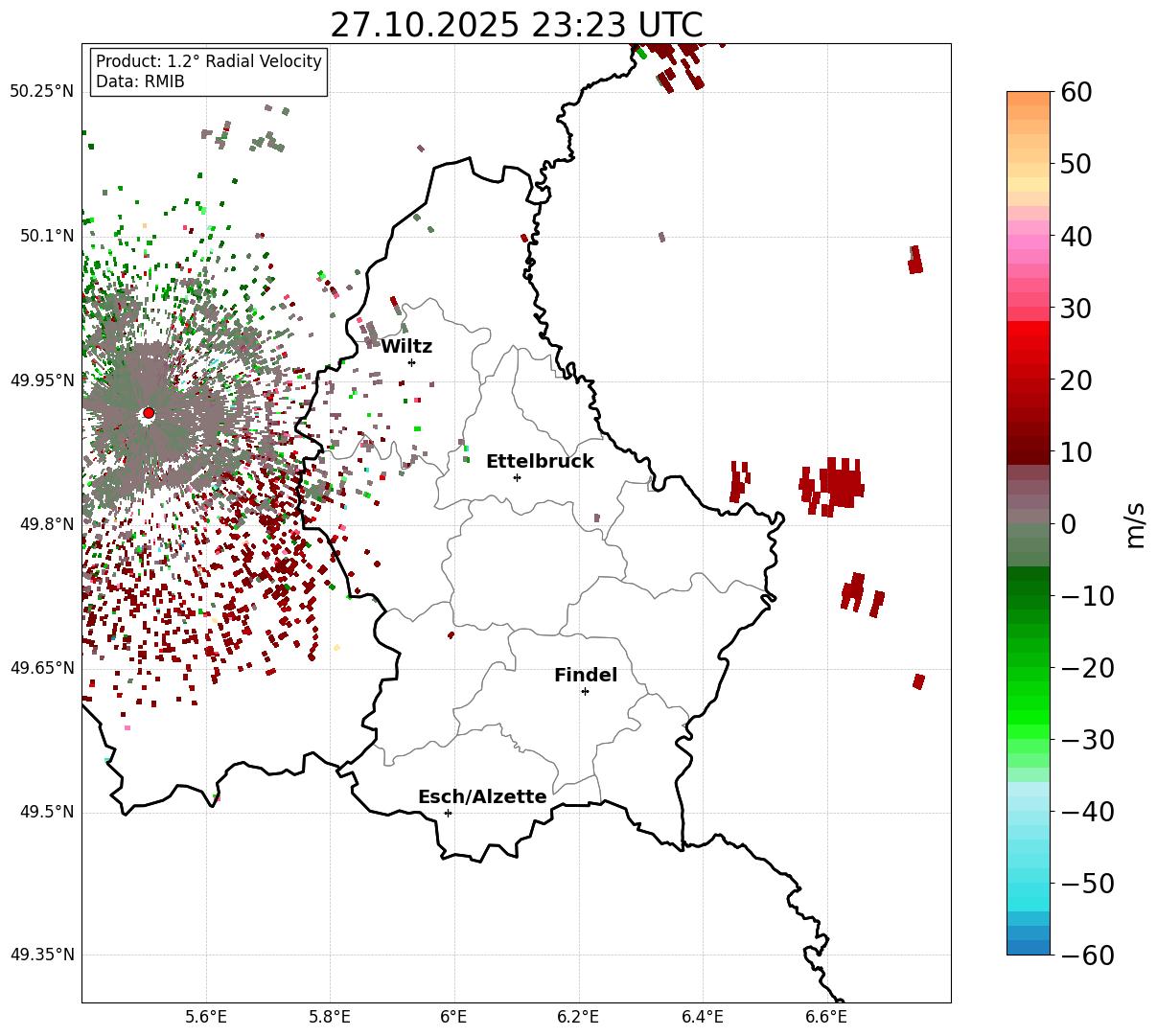
Task: Click the title 27.10.2025 23:23 UTC
Action: pyautogui.click(x=516, y=25)
